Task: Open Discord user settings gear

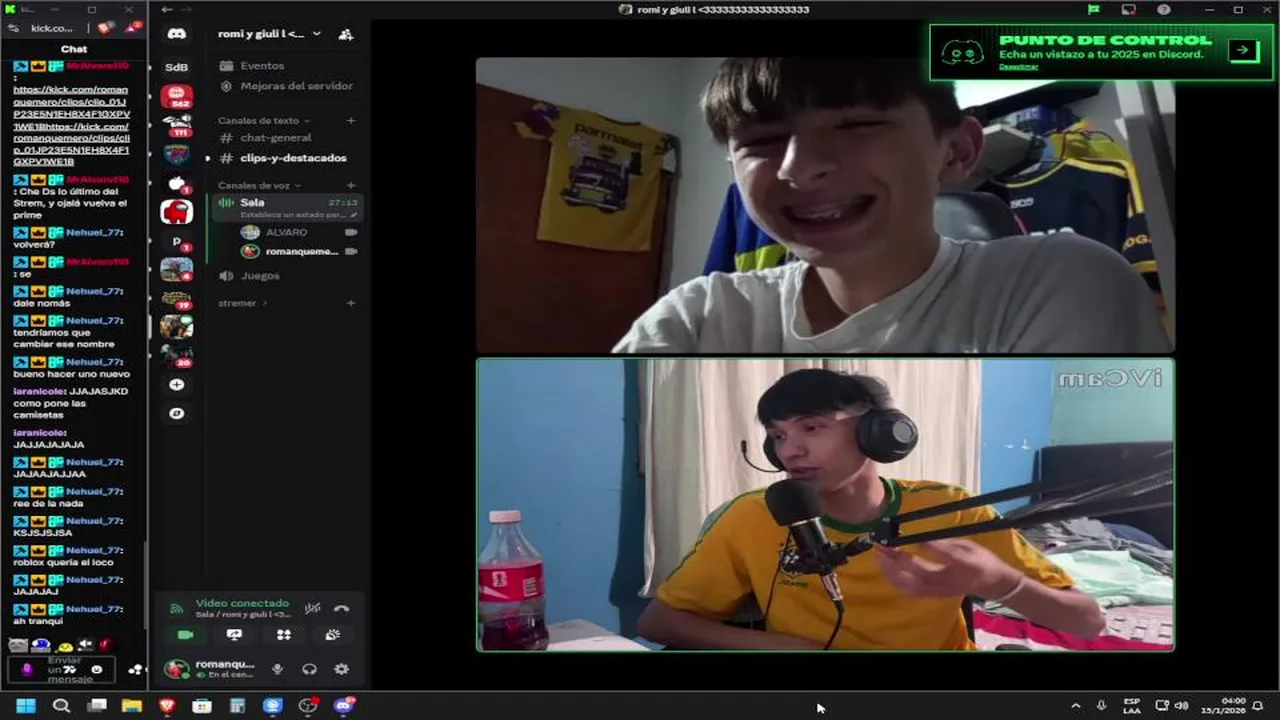Action: (x=341, y=670)
